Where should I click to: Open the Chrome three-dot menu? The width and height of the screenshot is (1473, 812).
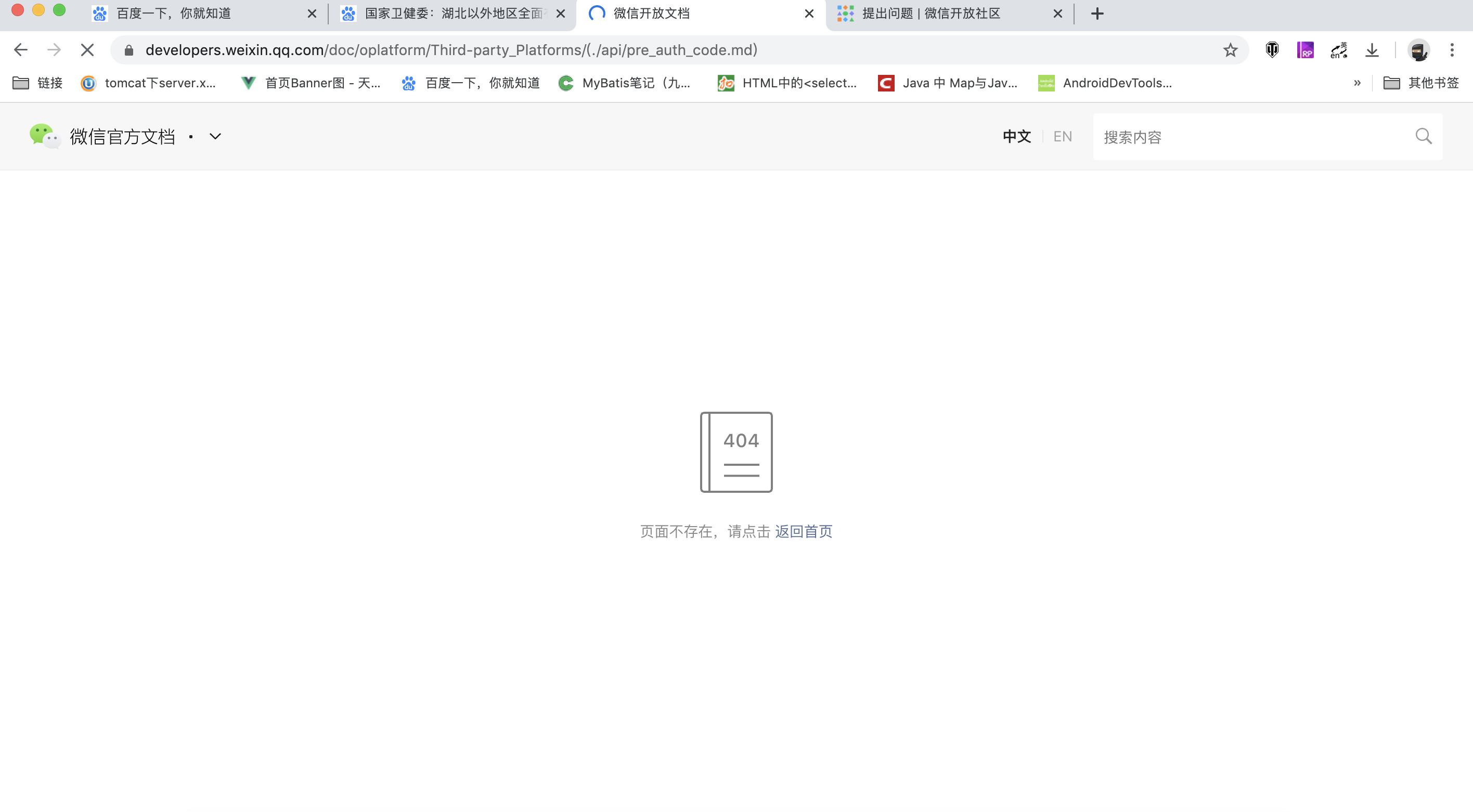(1452, 50)
